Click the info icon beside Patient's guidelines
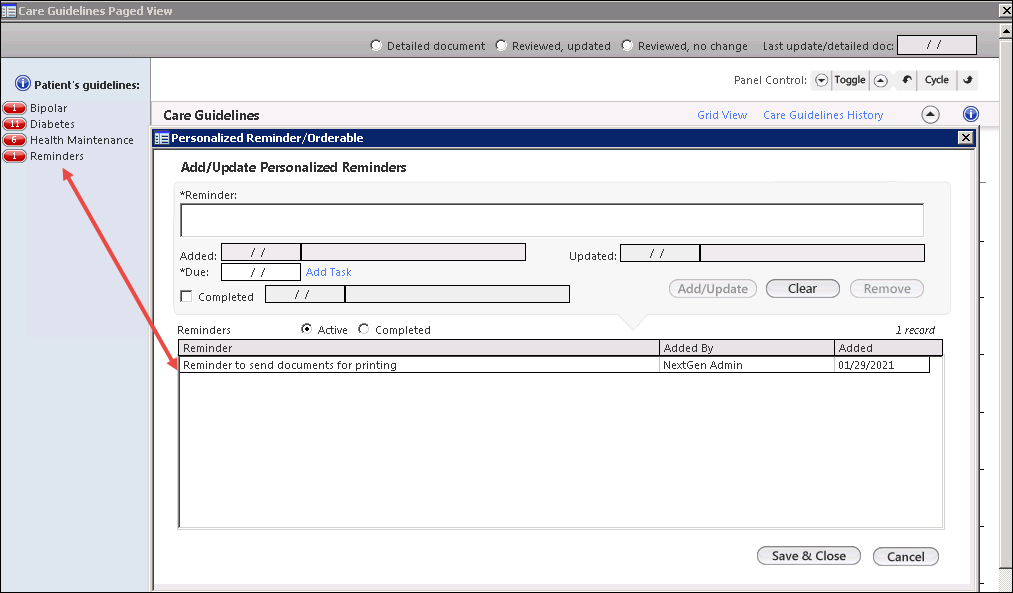 23,83
